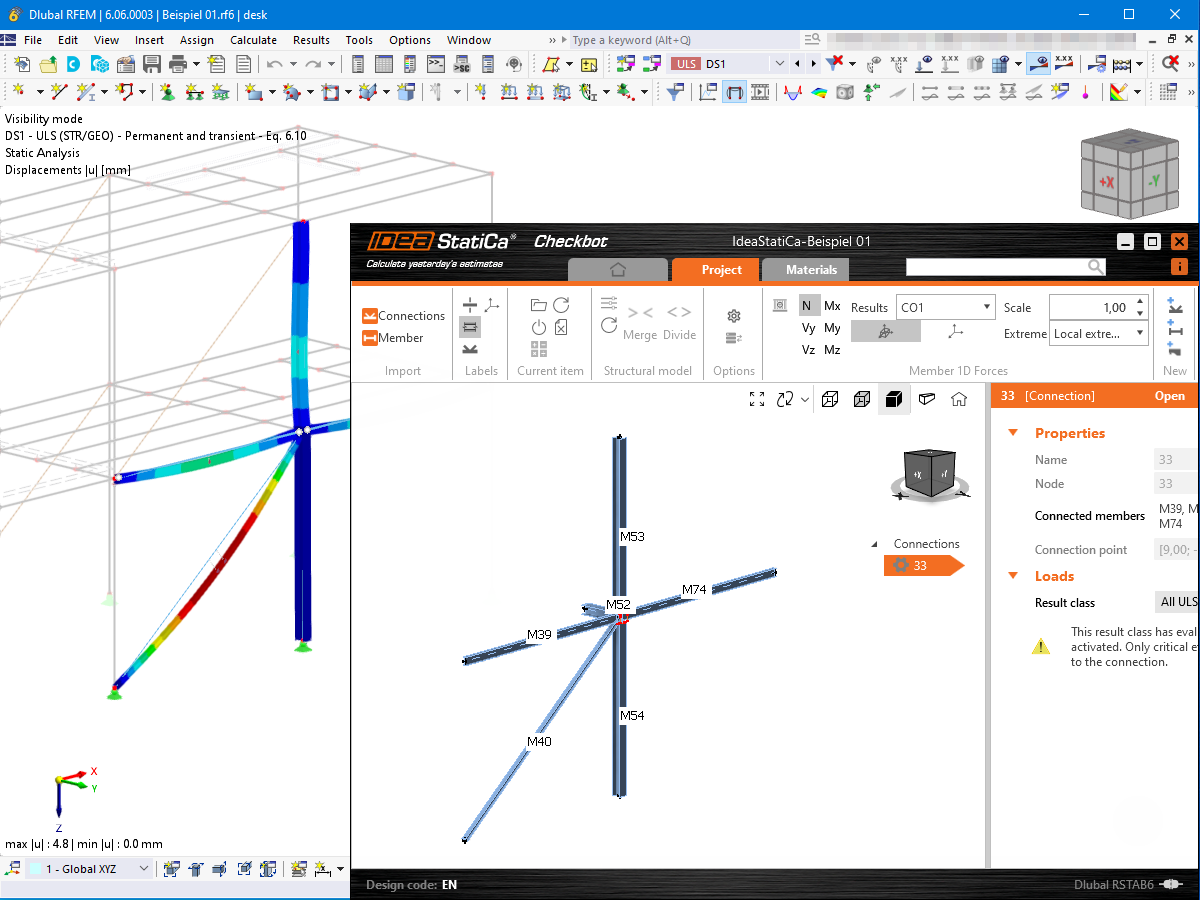Click the find with red X icon
Image resolution: width=1200 pixels, height=900 pixels.
pos(1170,64)
